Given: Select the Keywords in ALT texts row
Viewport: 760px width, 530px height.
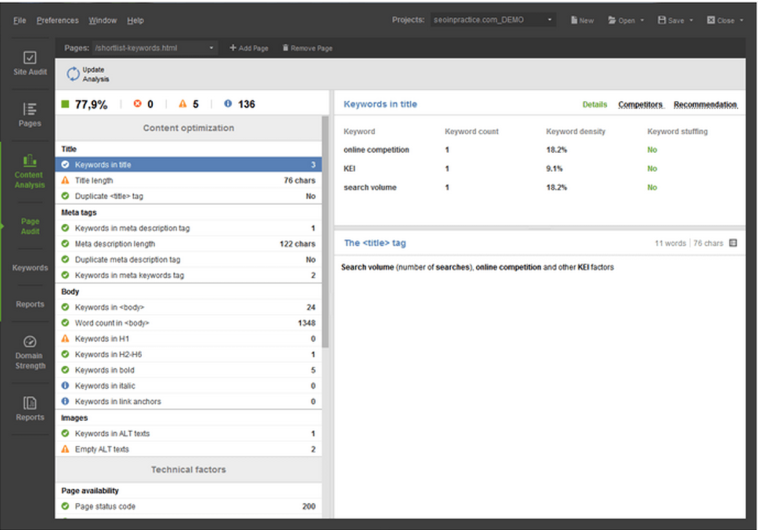Looking at the screenshot, I should (189, 433).
